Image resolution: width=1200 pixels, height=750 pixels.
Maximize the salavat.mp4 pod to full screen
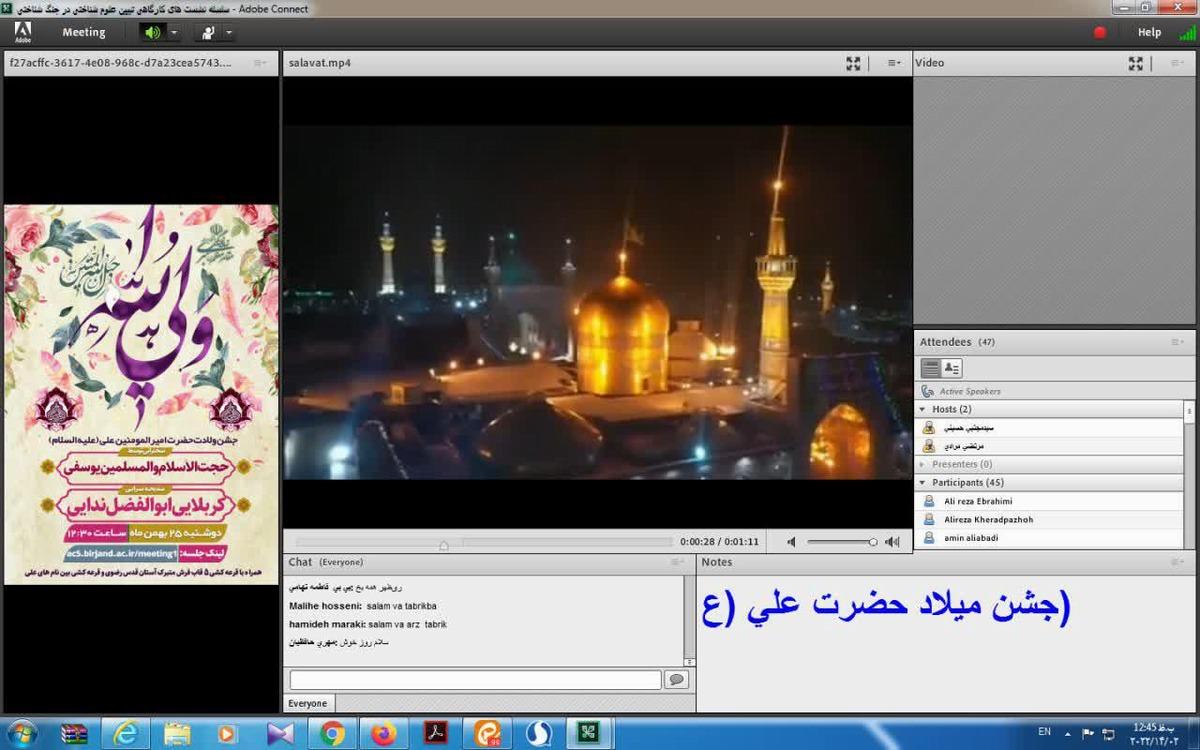point(853,63)
